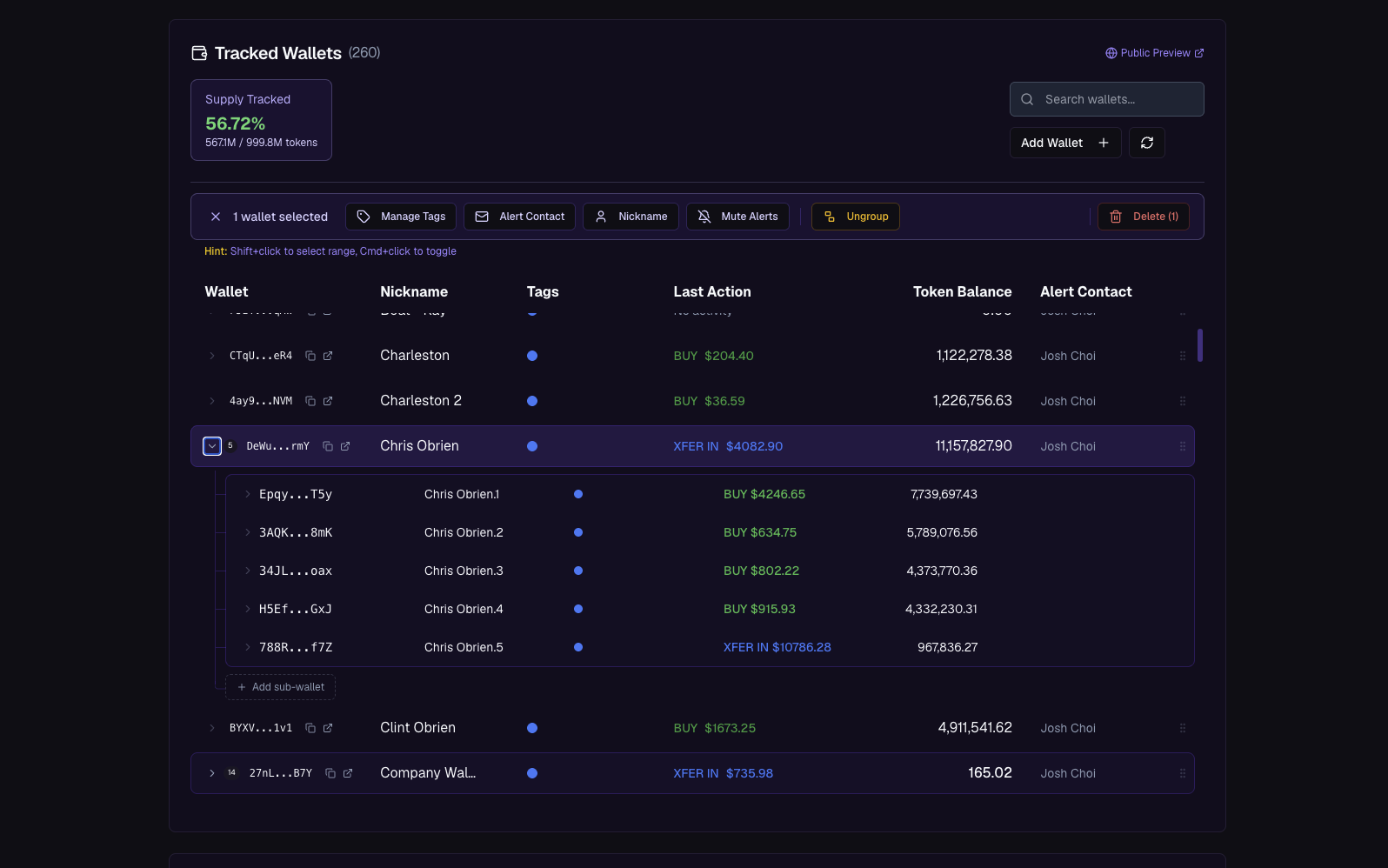Click balance 11,157,827.90
The image size is (1388, 868).
[x=973, y=446]
